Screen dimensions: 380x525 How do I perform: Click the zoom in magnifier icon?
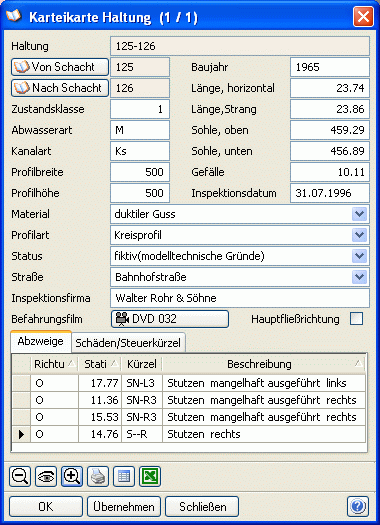click(72, 476)
